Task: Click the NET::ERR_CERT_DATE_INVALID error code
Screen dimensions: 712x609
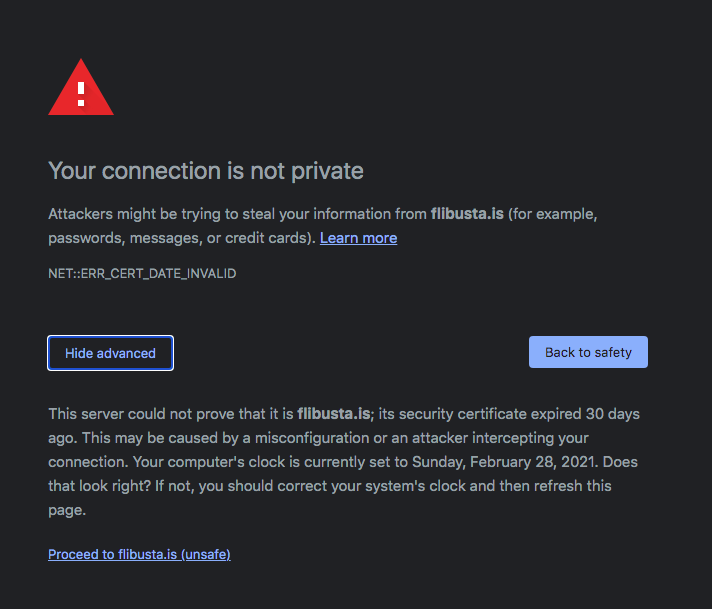Action: [x=142, y=273]
